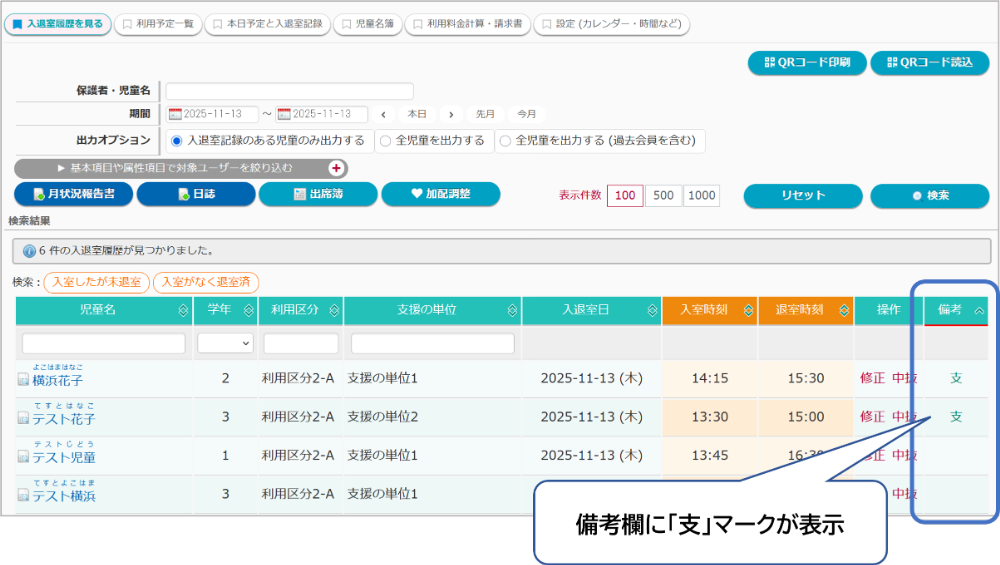The width and height of the screenshot is (1000, 565).
Task: Go to previous day with left arrow
Action: [x=385, y=115]
